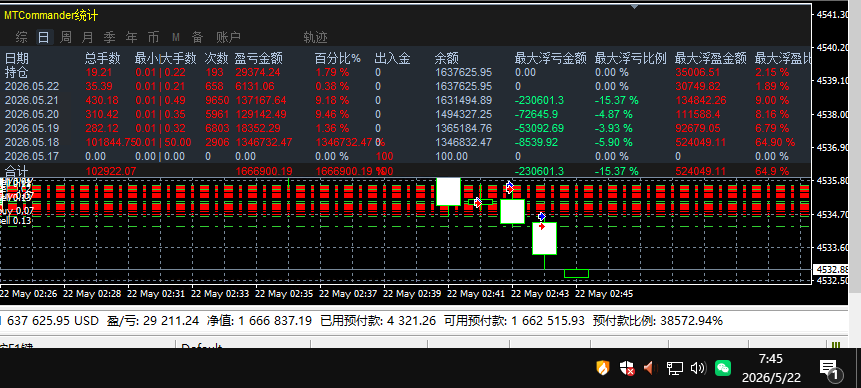Viewport: 861px width, 388px height.
Task: Switch to the M tab
Action: (x=176, y=37)
